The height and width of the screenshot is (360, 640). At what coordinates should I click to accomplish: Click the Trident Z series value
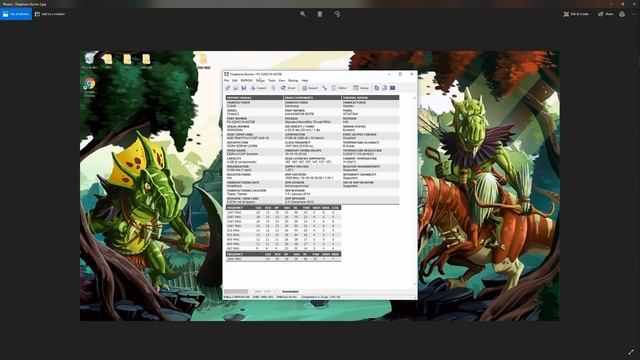point(232,114)
